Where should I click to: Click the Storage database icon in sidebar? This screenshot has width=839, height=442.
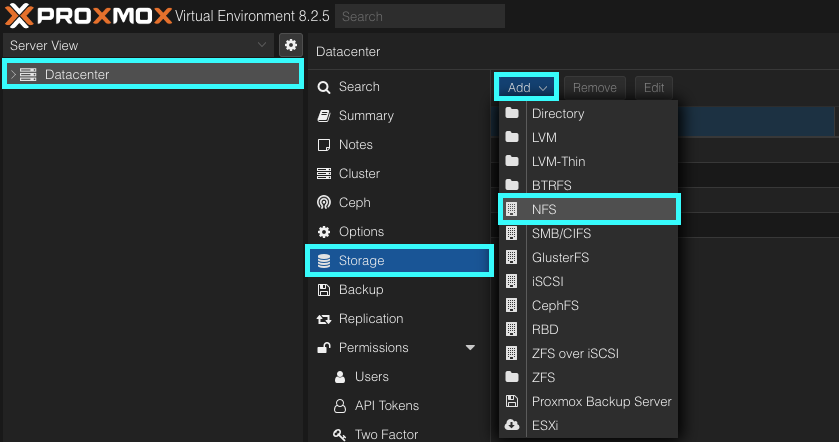[x=323, y=261]
